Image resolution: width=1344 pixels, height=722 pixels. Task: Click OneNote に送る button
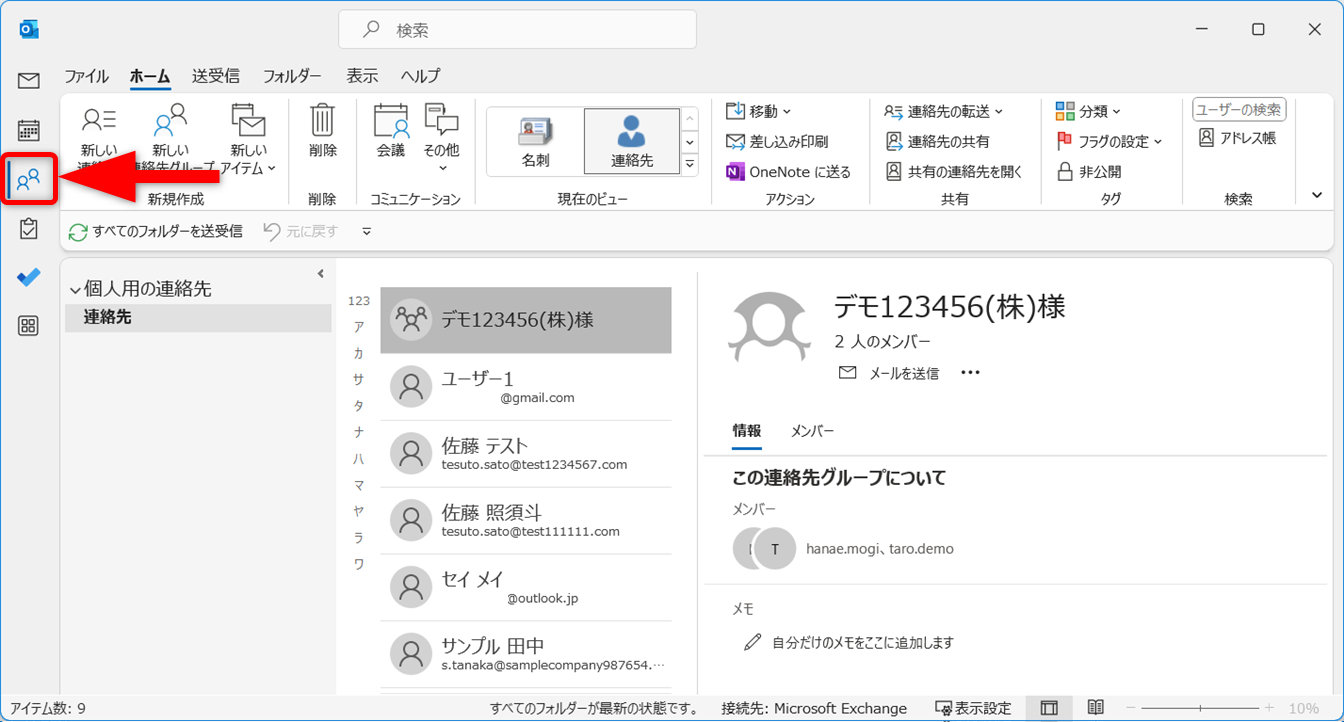pos(788,172)
